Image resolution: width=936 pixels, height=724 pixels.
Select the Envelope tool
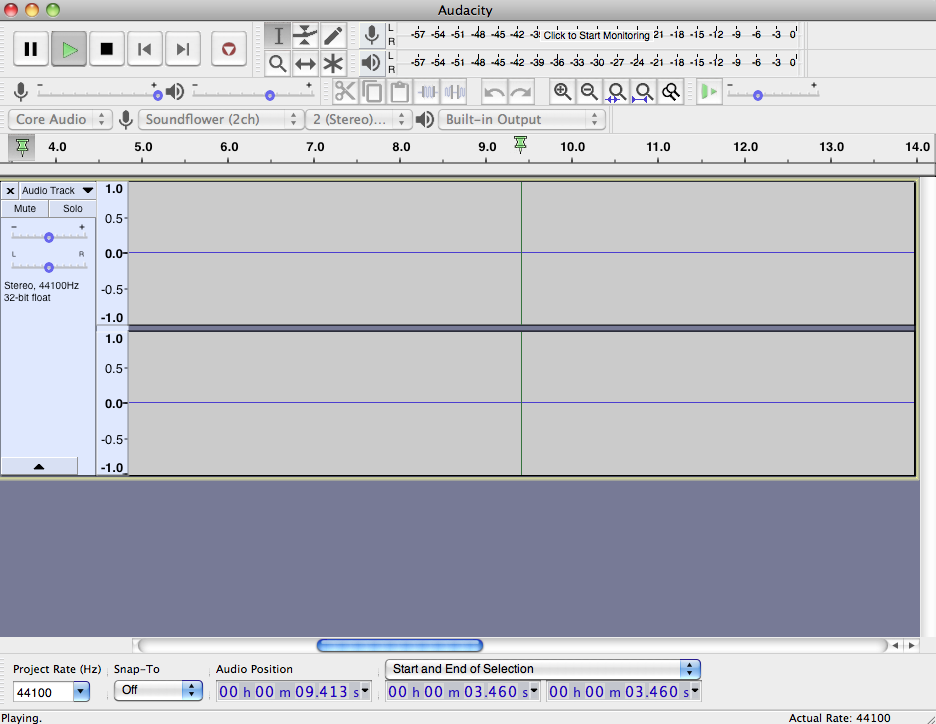pyautogui.click(x=306, y=35)
